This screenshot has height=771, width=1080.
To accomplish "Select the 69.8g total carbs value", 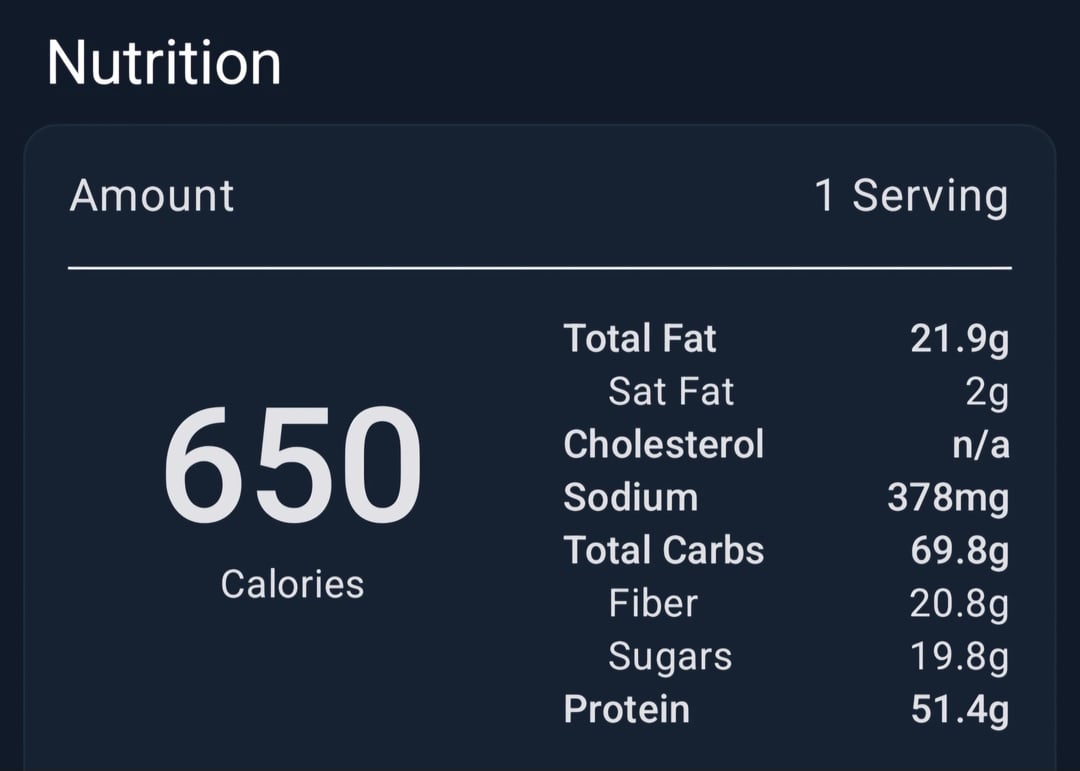I will pyautogui.click(x=959, y=550).
